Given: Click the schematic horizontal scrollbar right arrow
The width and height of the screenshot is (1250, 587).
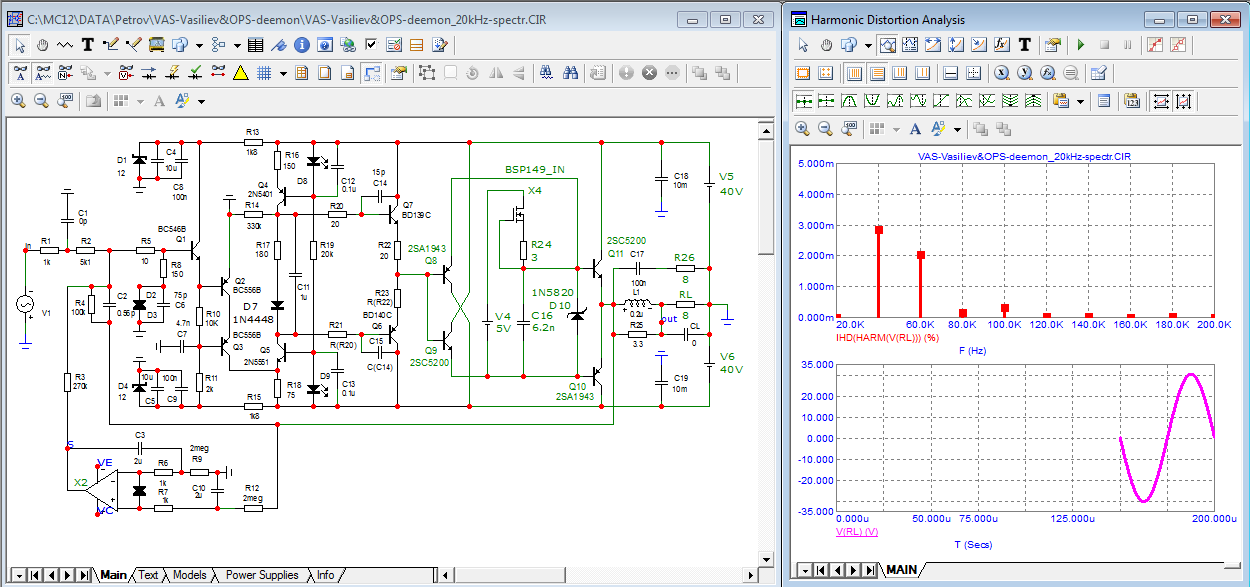Looking at the screenshot, I should (748, 575).
